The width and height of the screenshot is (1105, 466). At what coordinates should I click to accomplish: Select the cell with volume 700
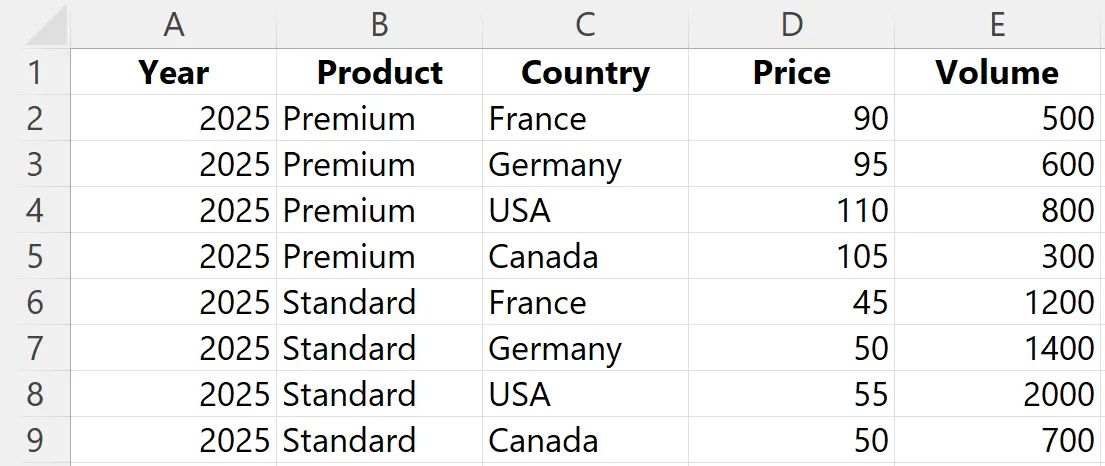(x=997, y=440)
